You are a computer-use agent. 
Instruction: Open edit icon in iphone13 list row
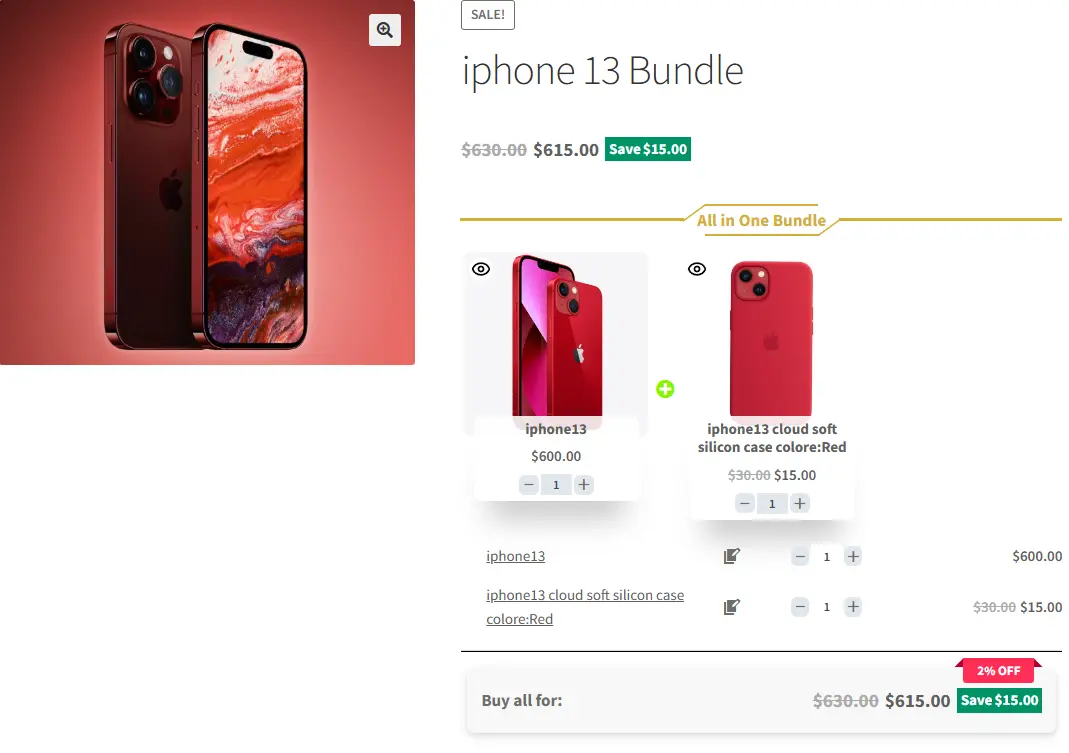pos(732,556)
